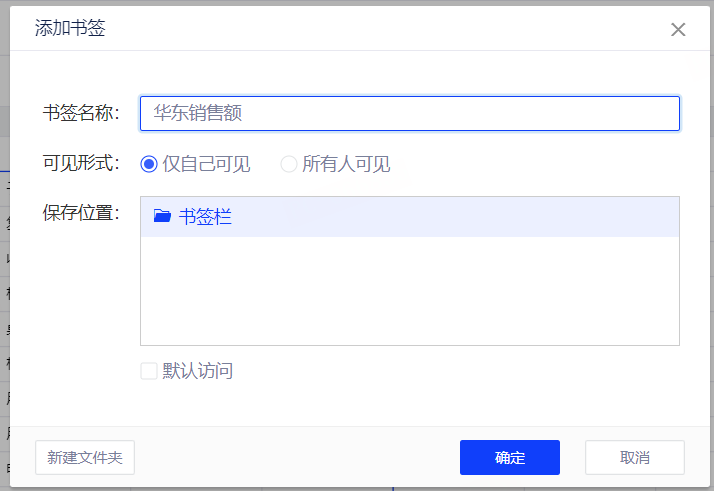The height and width of the screenshot is (491, 714).
Task: Cancel using the 取消 button
Action: point(634,457)
